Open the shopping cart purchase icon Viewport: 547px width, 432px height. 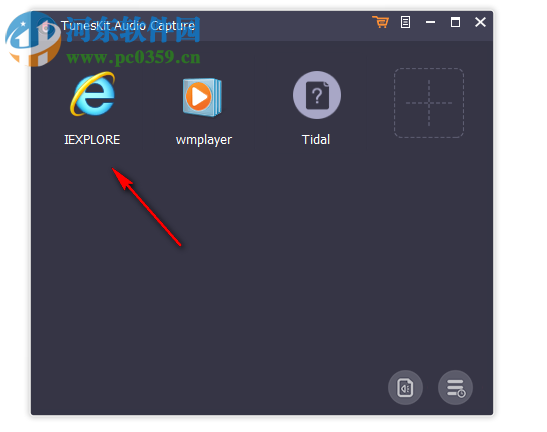(381, 22)
